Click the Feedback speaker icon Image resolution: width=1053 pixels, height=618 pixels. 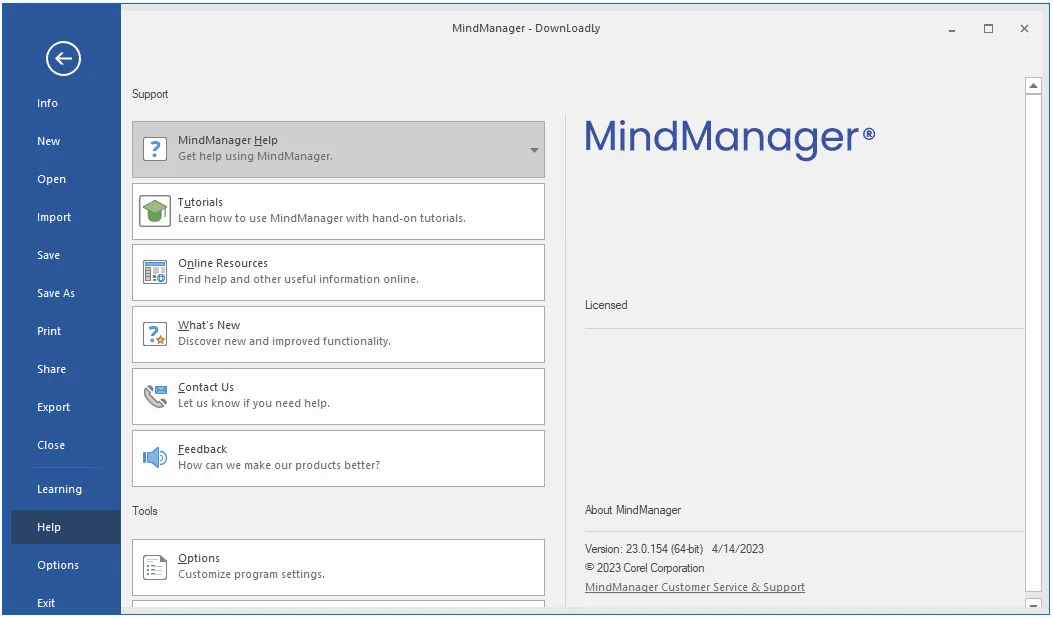pyautogui.click(x=155, y=457)
